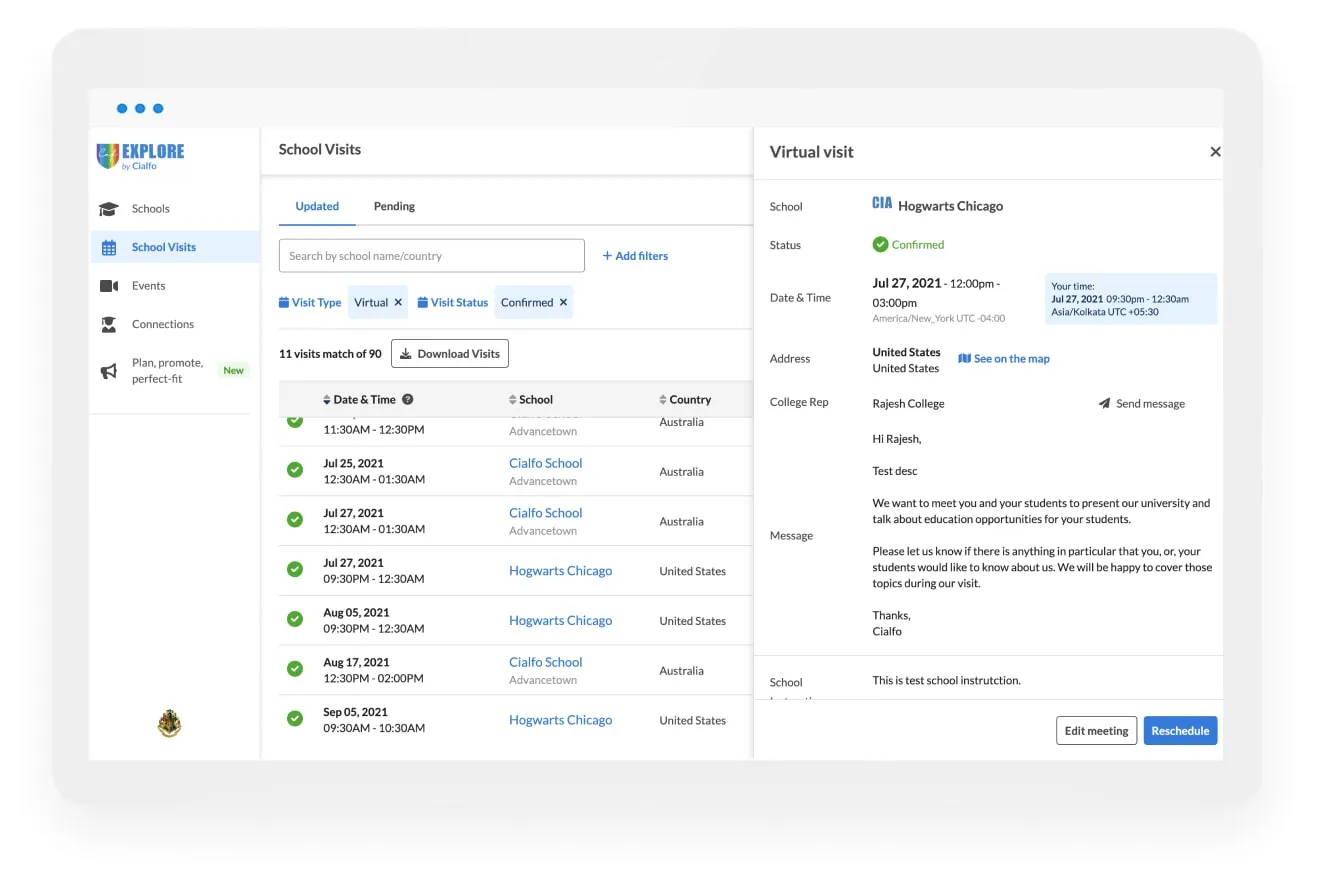Click the Connections person icon
This screenshot has width=1319, height=884.
108,324
